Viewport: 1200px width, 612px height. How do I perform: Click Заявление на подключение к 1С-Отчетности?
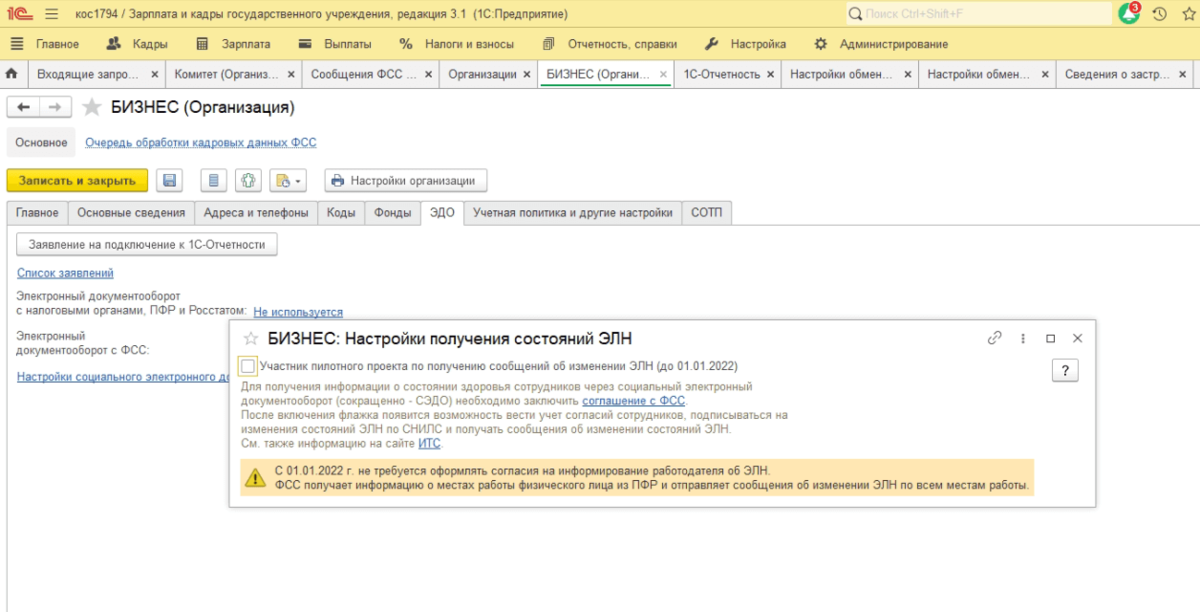tap(147, 244)
